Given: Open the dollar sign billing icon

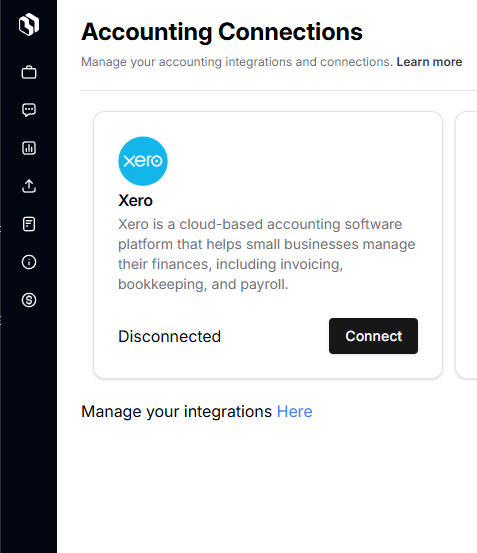Looking at the screenshot, I should click(29, 300).
